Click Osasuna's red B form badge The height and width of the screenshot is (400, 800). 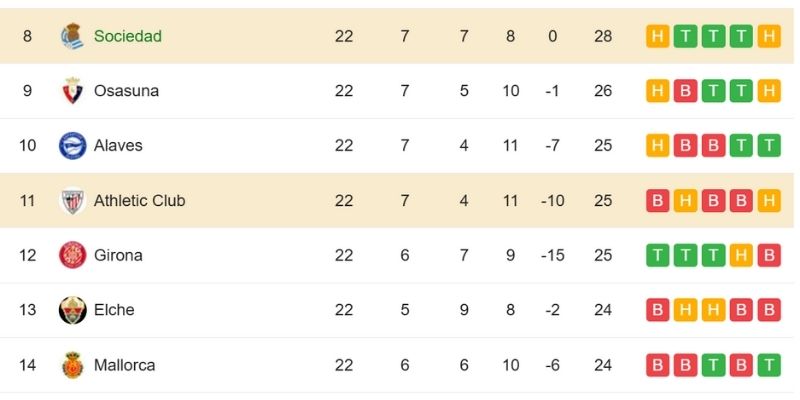click(685, 91)
